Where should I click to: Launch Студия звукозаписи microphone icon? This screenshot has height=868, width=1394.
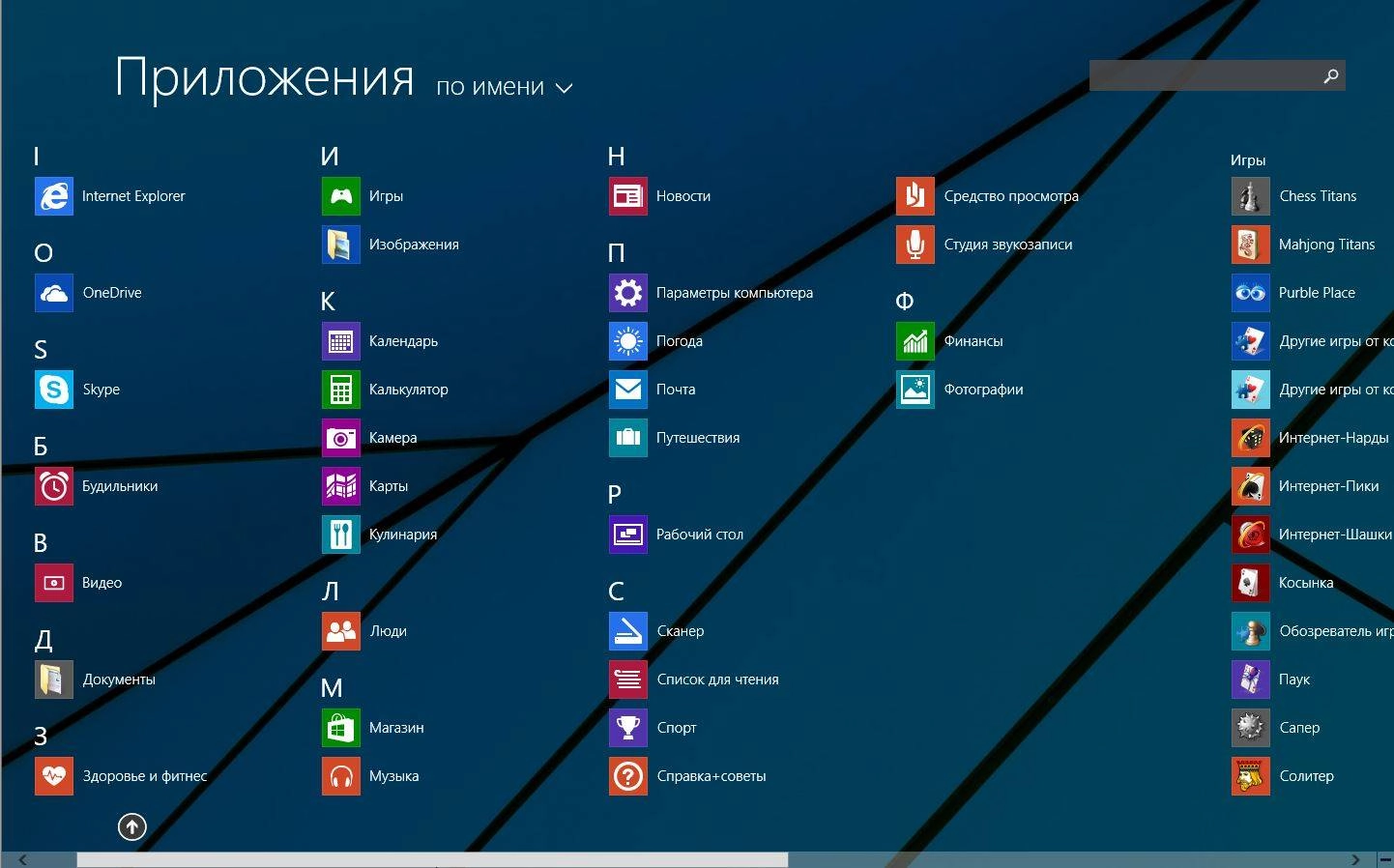tap(915, 245)
